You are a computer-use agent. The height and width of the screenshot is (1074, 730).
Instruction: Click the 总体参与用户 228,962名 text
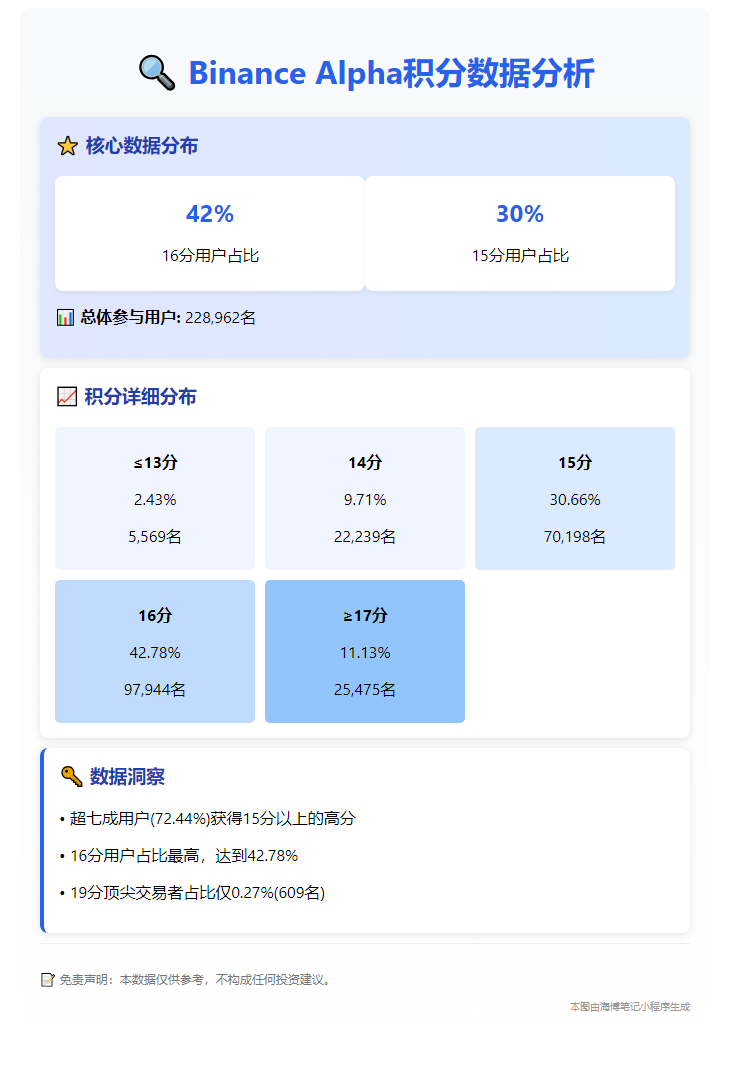point(168,318)
